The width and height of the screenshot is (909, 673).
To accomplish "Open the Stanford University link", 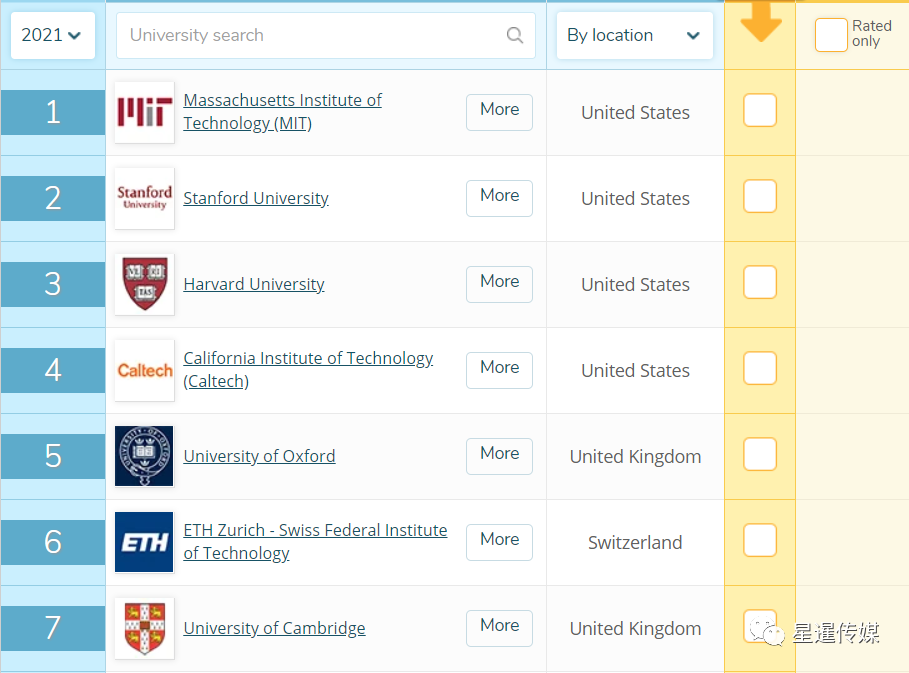I will [x=256, y=198].
